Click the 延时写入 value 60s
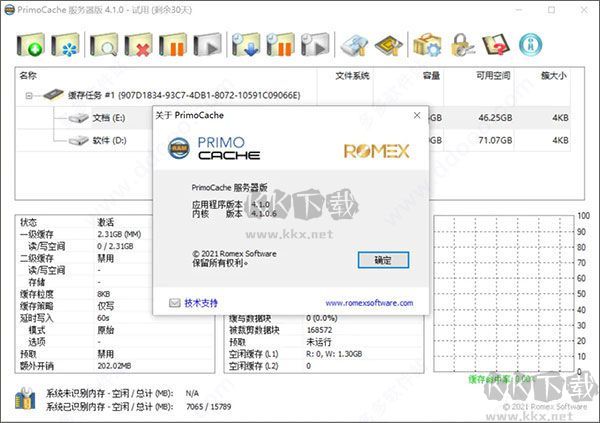The width and height of the screenshot is (600, 423). [x=103, y=318]
